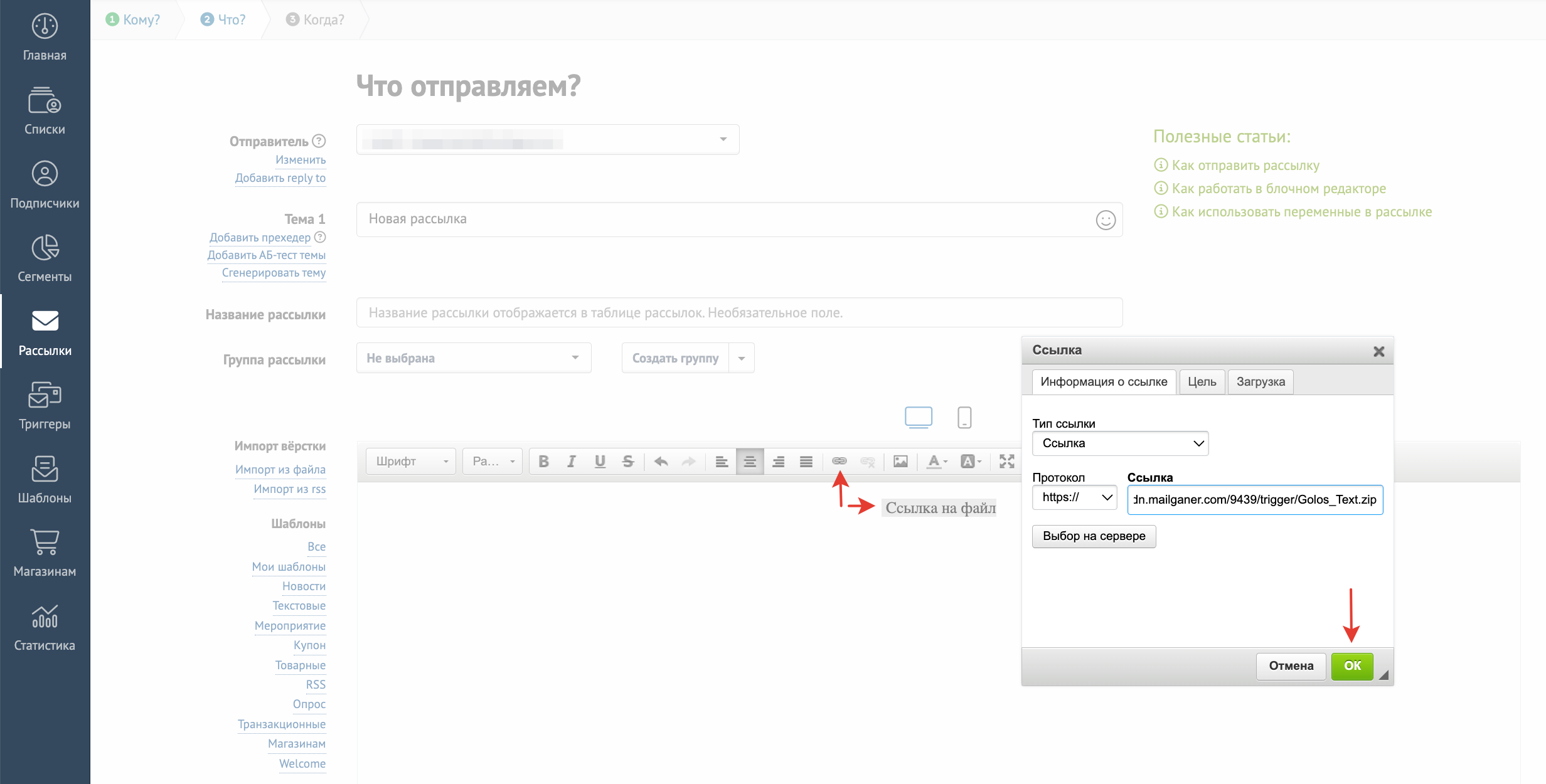Image resolution: width=1546 pixels, height=784 pixels.
Task: Open Мои шаблоны template category
Action: 289,567
